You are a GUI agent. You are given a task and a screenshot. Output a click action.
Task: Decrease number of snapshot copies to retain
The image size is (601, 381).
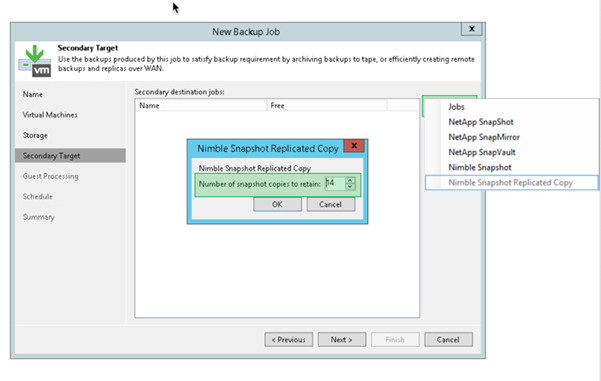(x=350, y=186)
